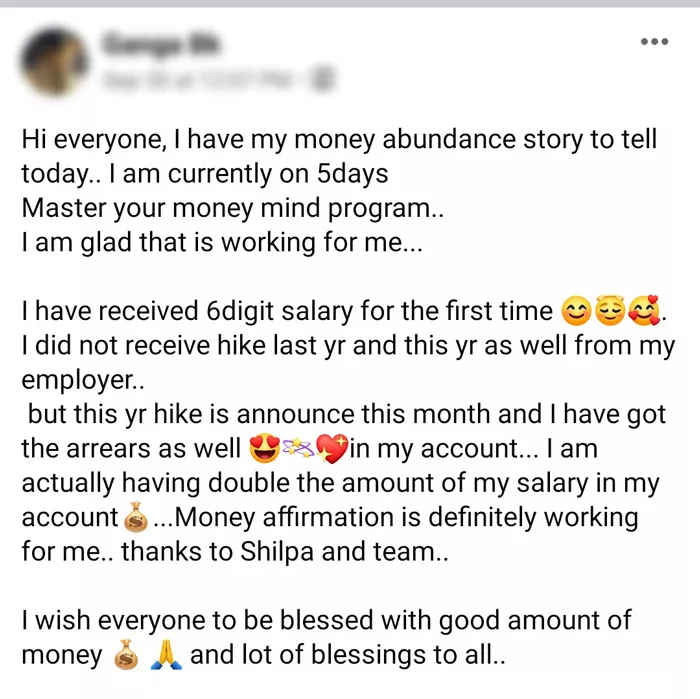Click the heart-eyes emoji after 'arrears as well'
700x699 pixels.
(264, 449)
